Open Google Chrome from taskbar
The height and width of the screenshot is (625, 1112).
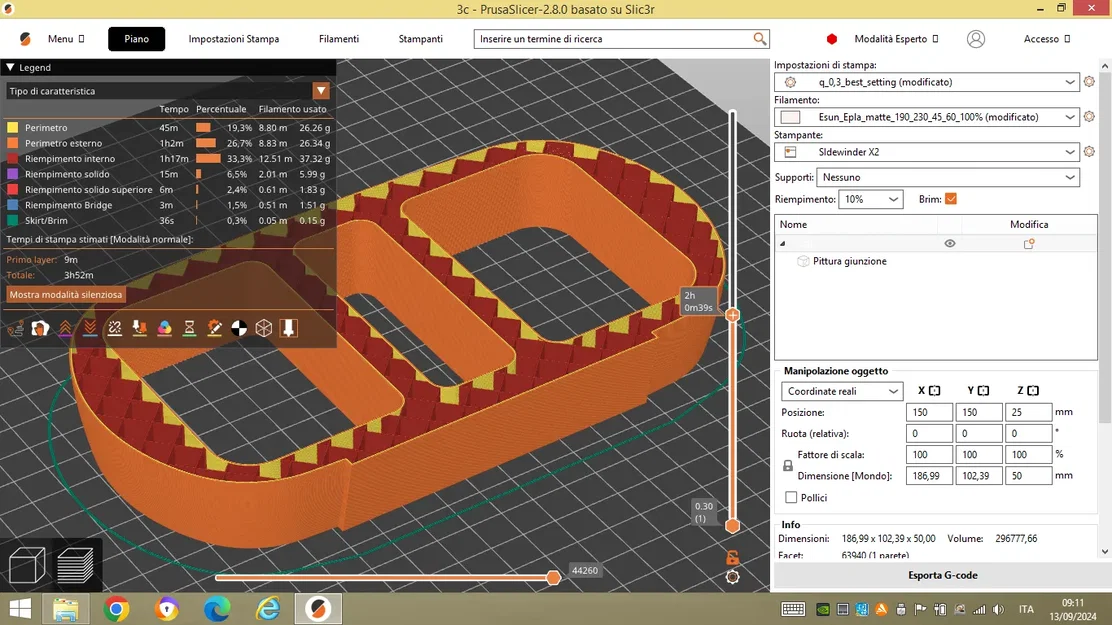point(116,609)
